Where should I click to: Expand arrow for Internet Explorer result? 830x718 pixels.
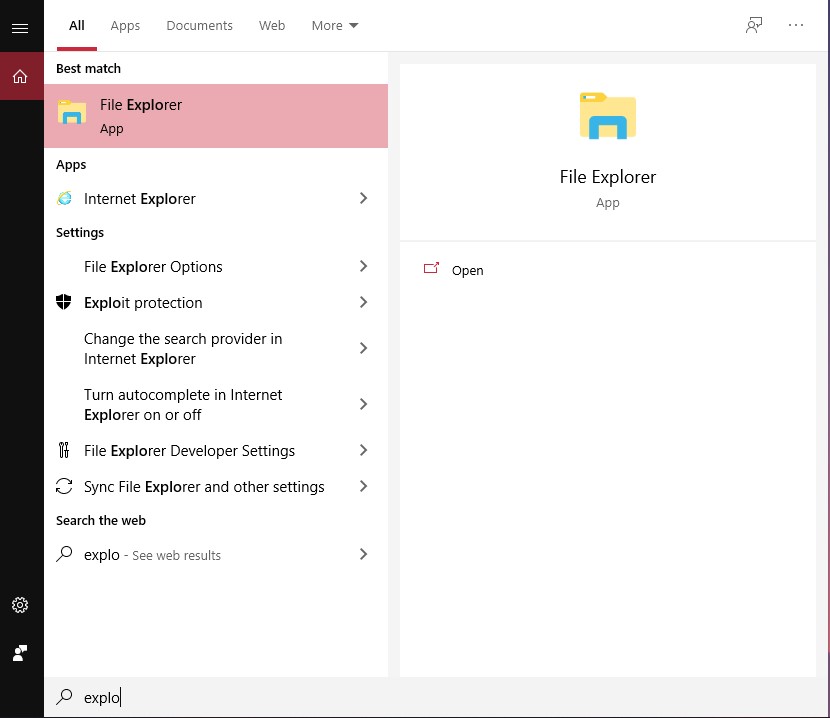(363, 198)
